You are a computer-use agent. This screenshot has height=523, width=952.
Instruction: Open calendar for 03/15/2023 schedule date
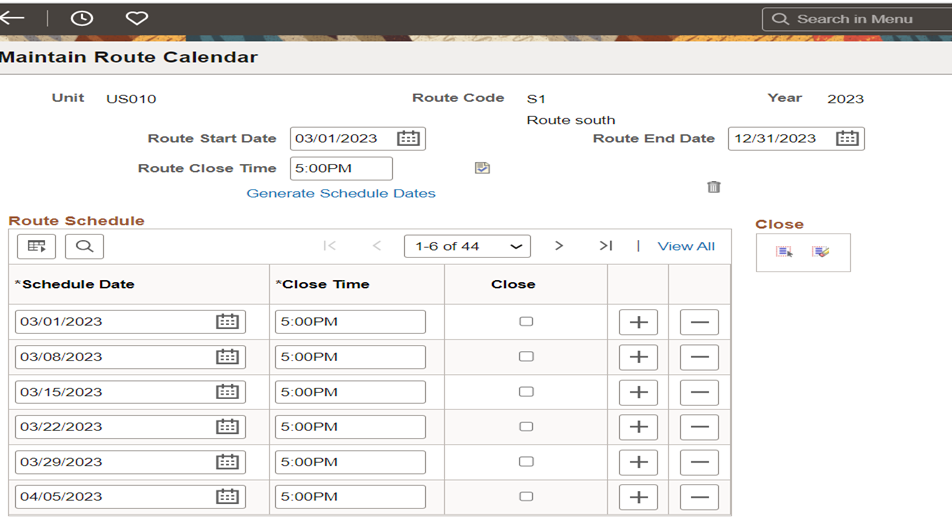tap(228, 392)
